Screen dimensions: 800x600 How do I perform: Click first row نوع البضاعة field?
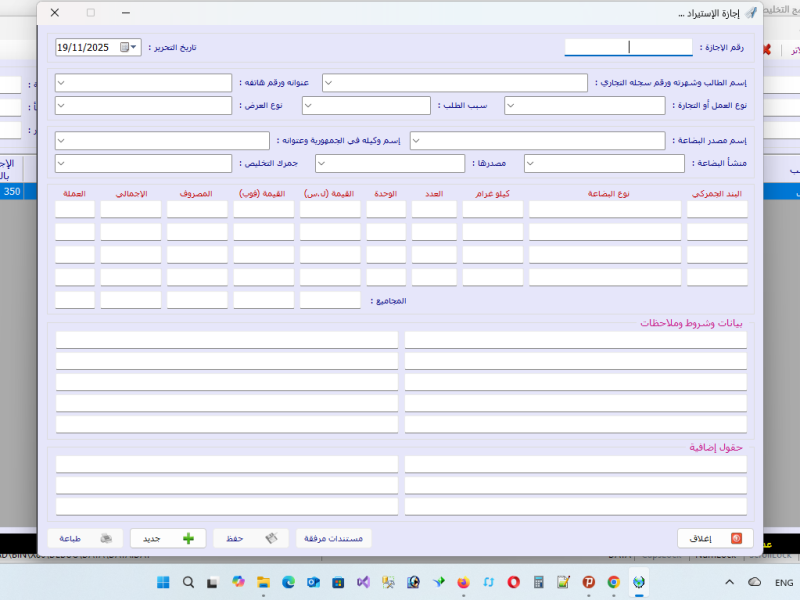tap(605, 209)
